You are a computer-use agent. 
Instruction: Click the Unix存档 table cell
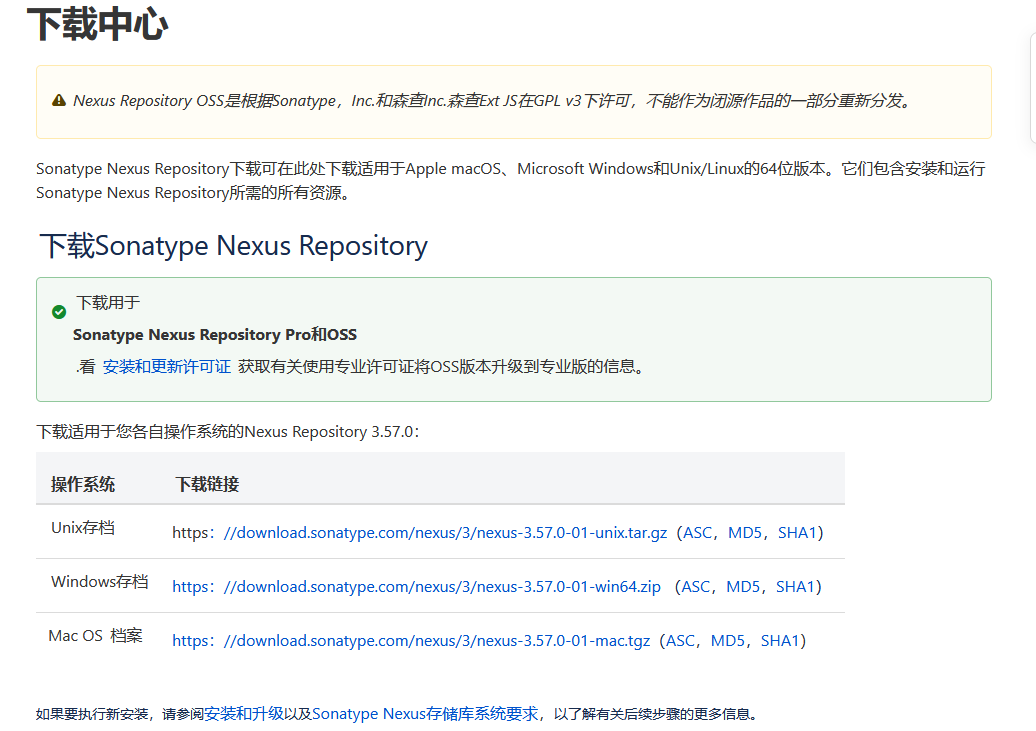(83, 527)
